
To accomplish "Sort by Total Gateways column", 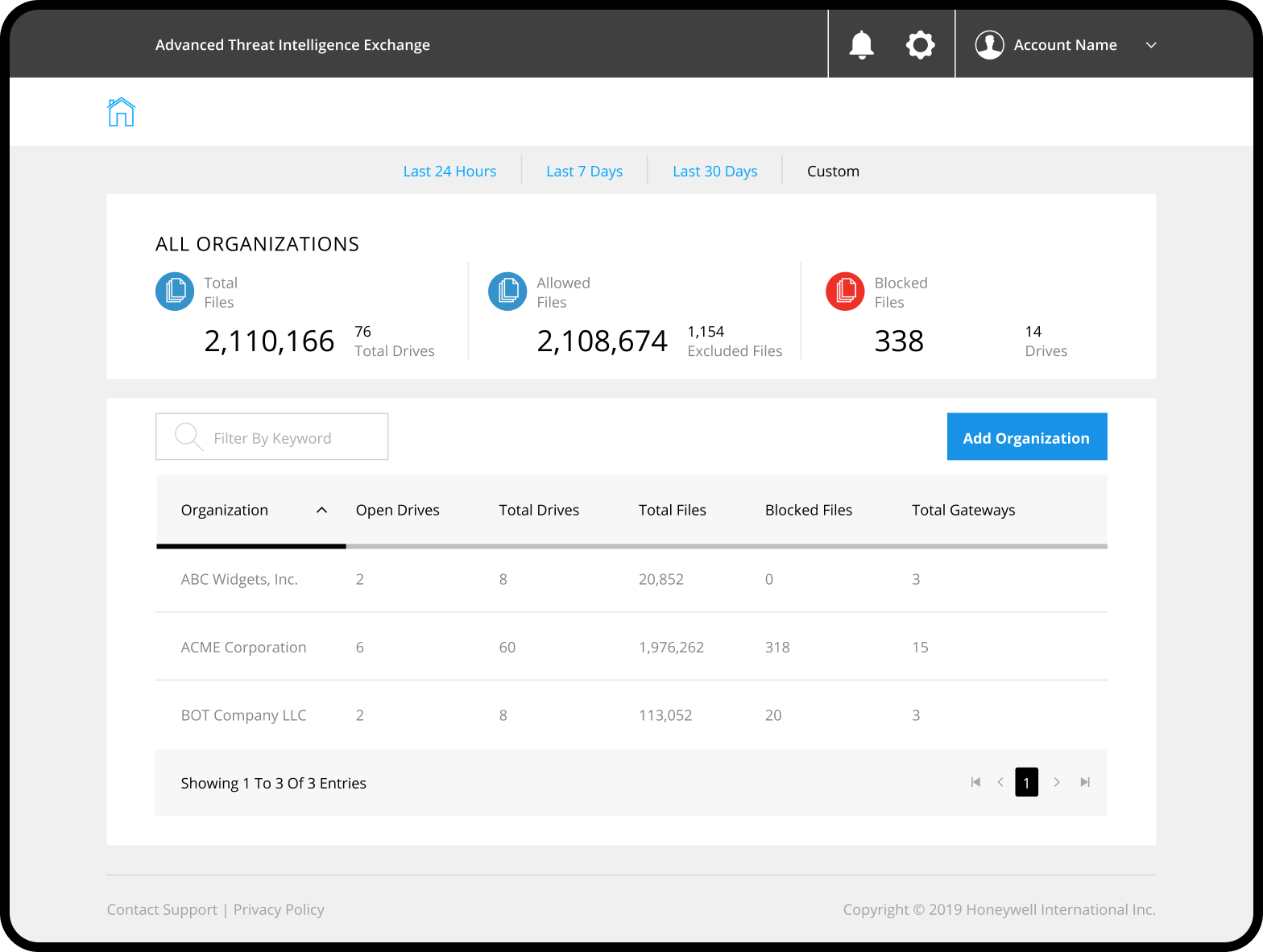I will [x=963, y=510].
